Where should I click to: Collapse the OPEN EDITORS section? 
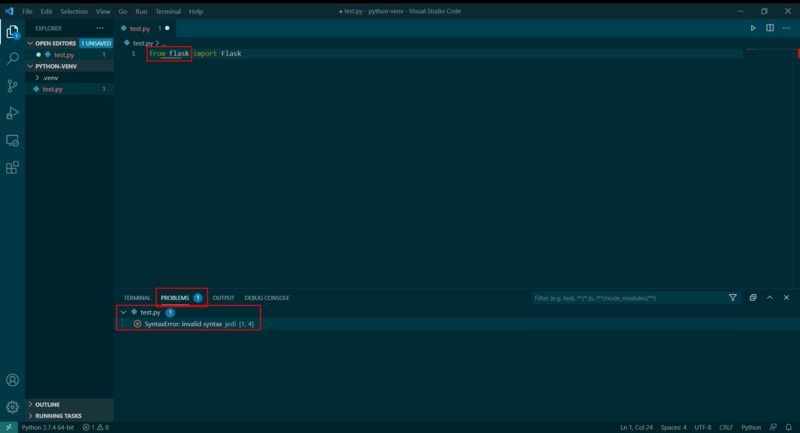point(30,43)
